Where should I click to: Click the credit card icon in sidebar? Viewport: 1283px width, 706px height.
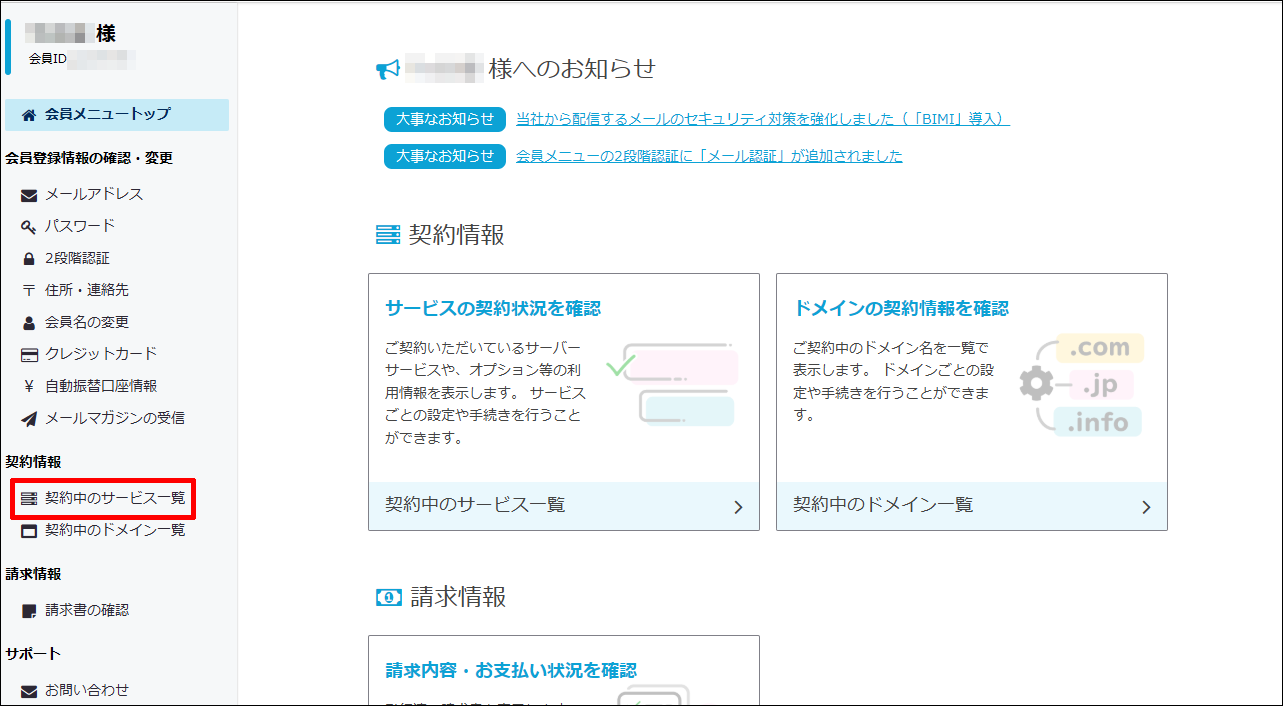tap(29, 354)
